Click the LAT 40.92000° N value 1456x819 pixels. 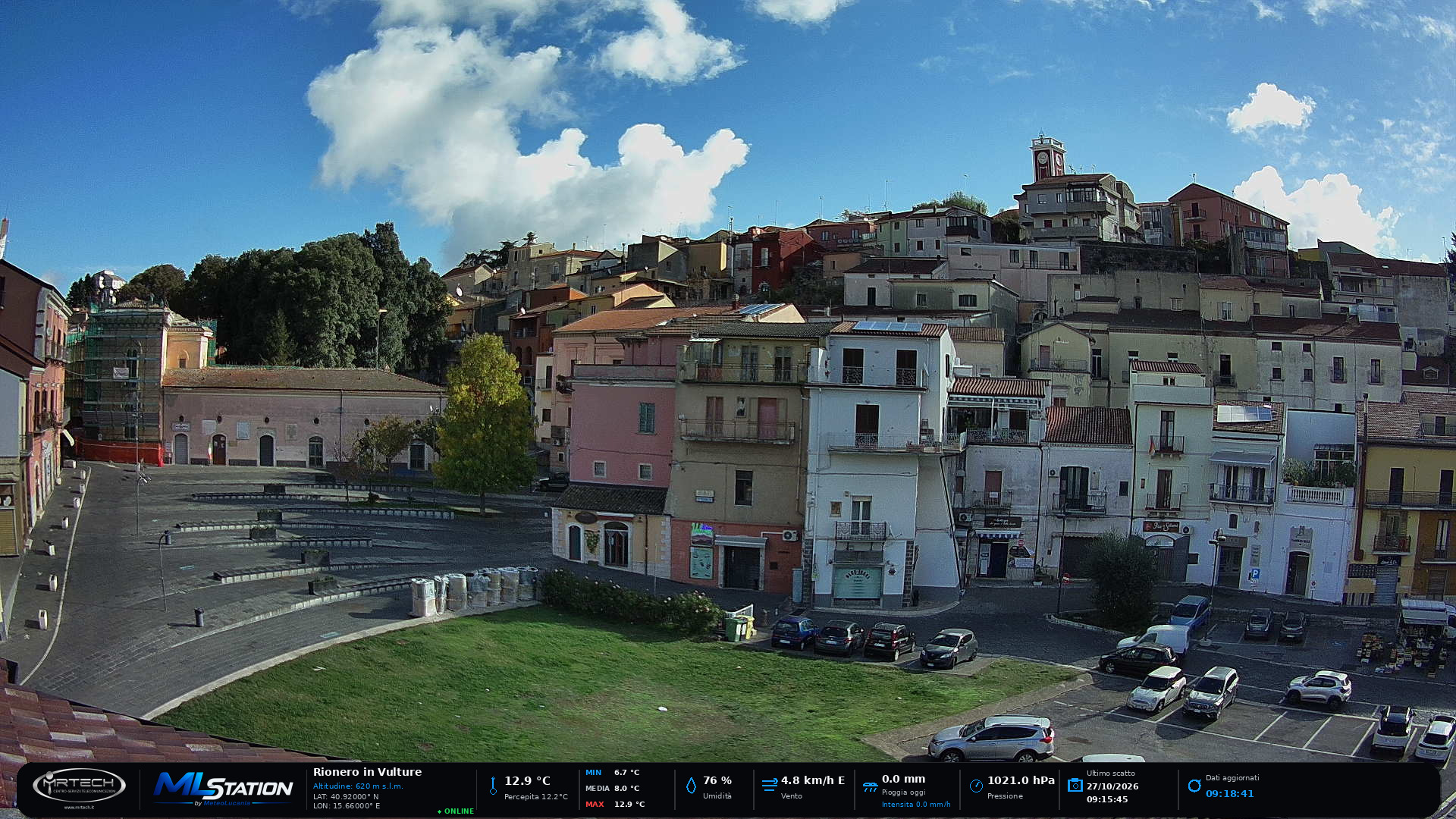pyautogui.click(x=346, y=797)
